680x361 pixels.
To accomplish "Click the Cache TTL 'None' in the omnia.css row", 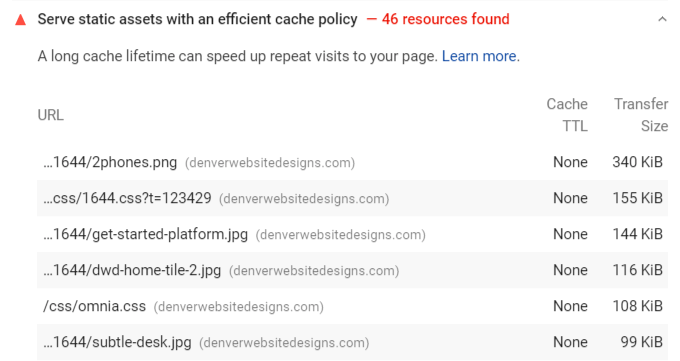I will tap(570, 306).
